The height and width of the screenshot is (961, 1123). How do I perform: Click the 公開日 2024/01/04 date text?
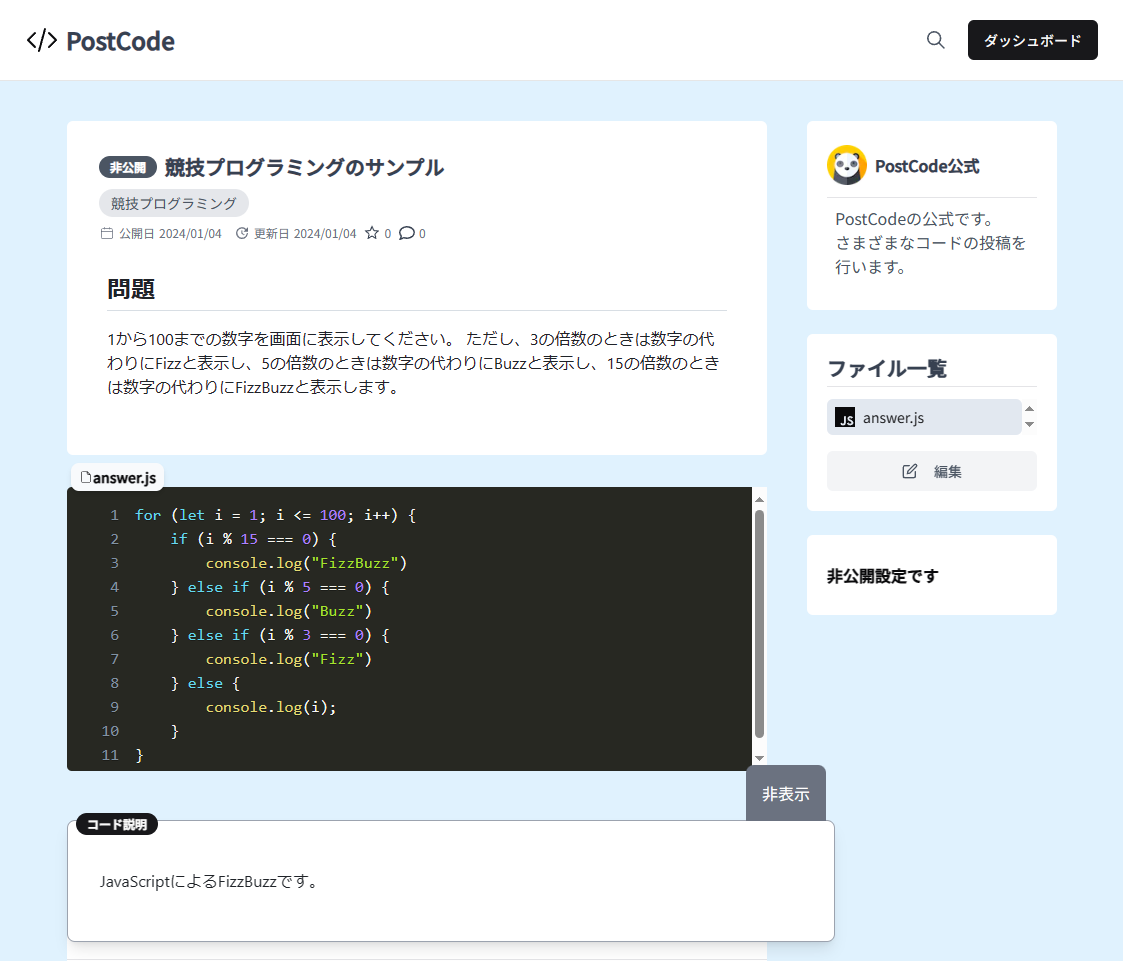click(170, 233)
